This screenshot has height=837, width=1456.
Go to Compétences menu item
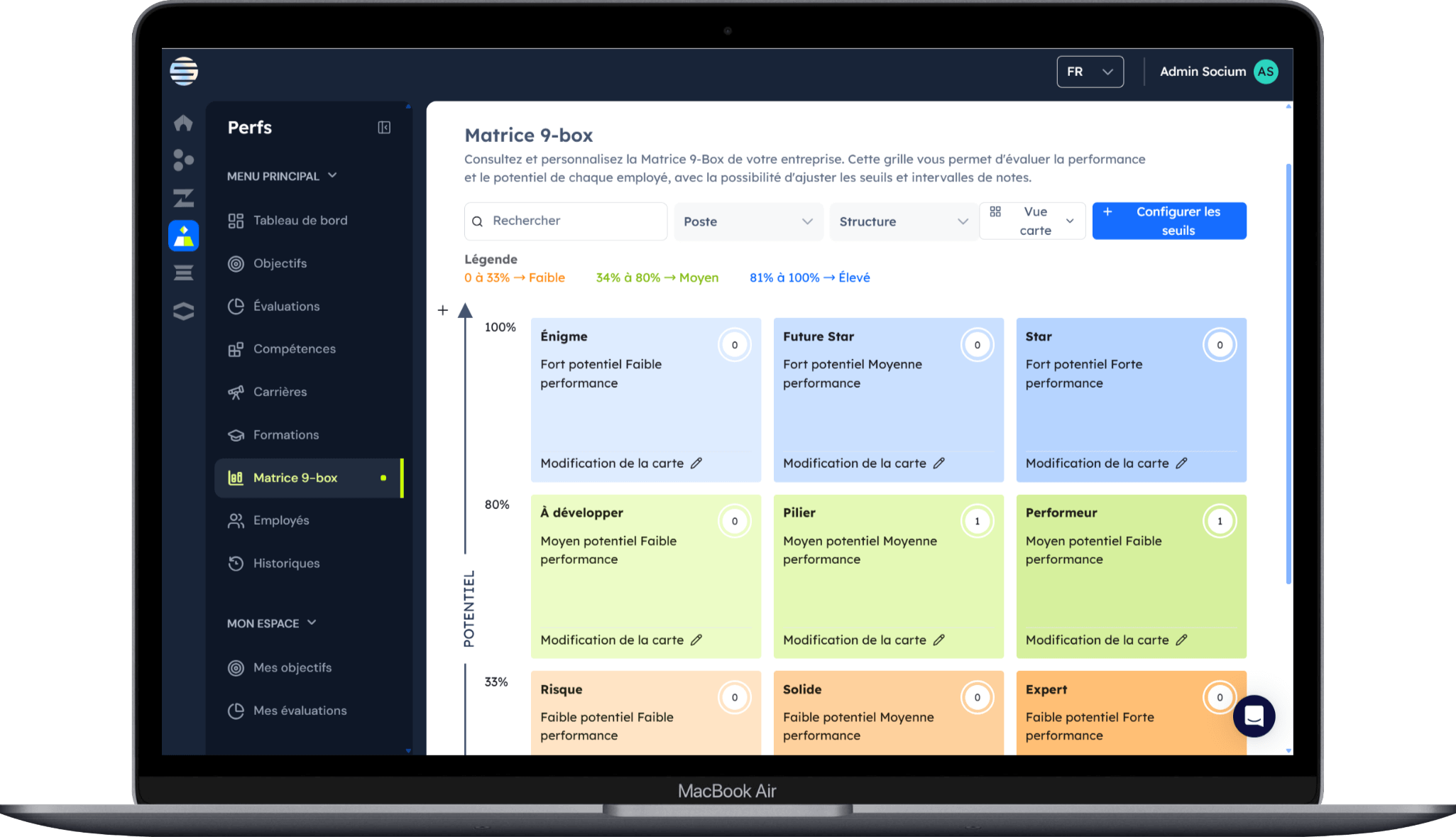pyautogui.click(x=294, y=349)
